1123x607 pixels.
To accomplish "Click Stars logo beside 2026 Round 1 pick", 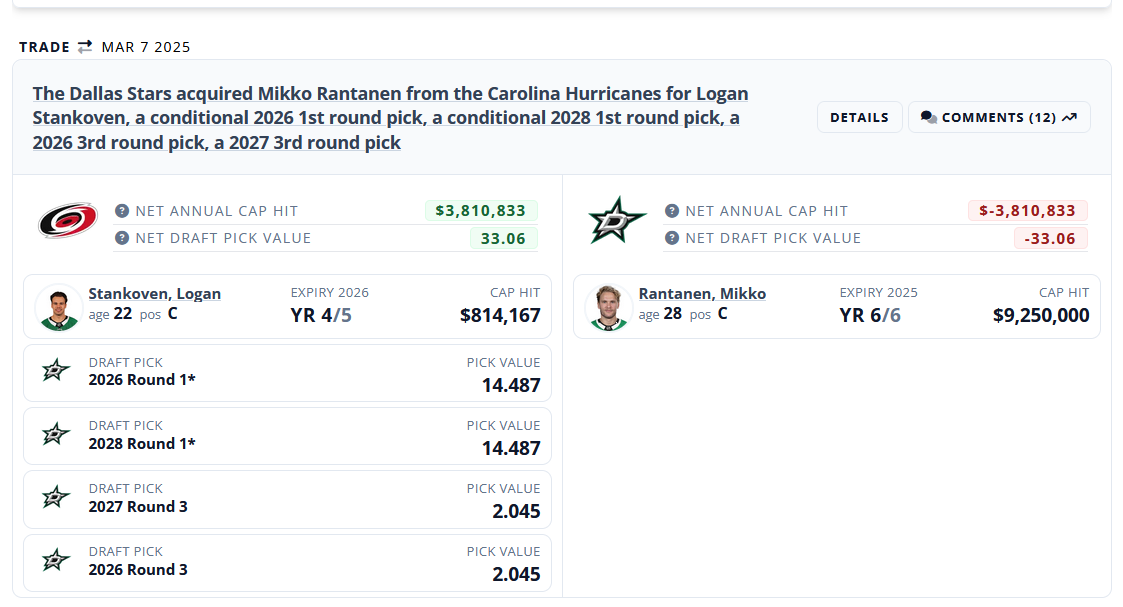I will point(56,371).
